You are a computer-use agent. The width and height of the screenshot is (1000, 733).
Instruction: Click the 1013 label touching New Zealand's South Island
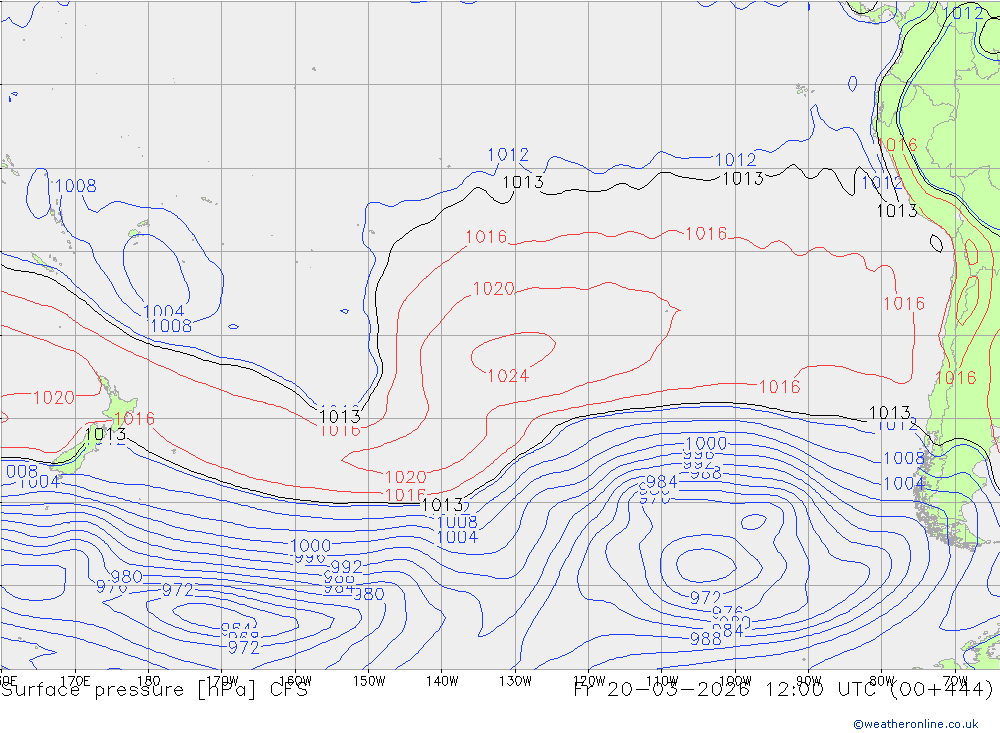tap(105, 434)
